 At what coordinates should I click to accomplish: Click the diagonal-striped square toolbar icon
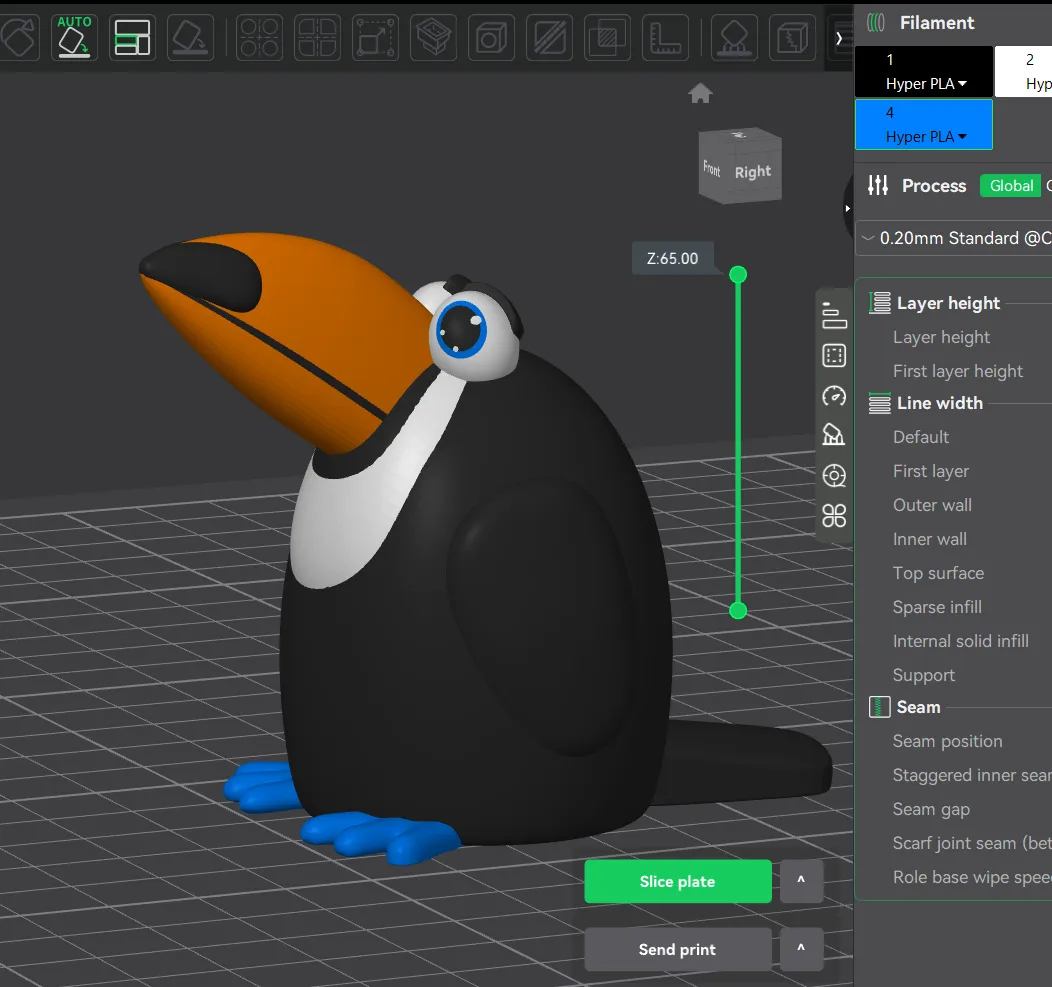(549, 37)
